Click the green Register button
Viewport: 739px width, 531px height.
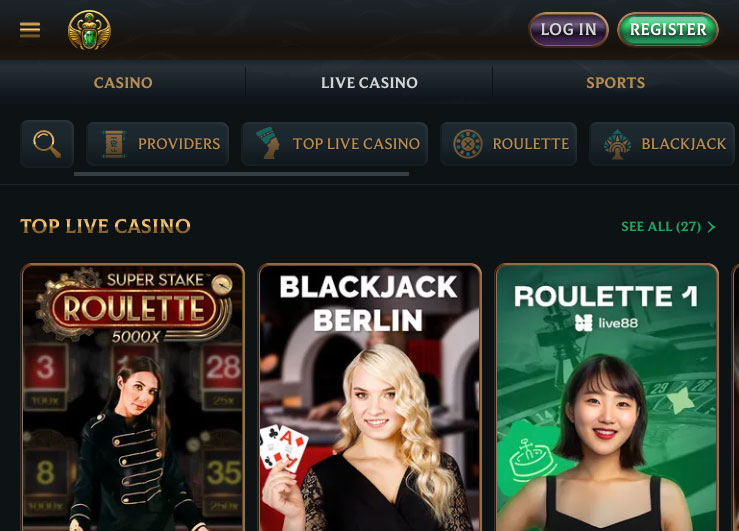pos(668,29)
